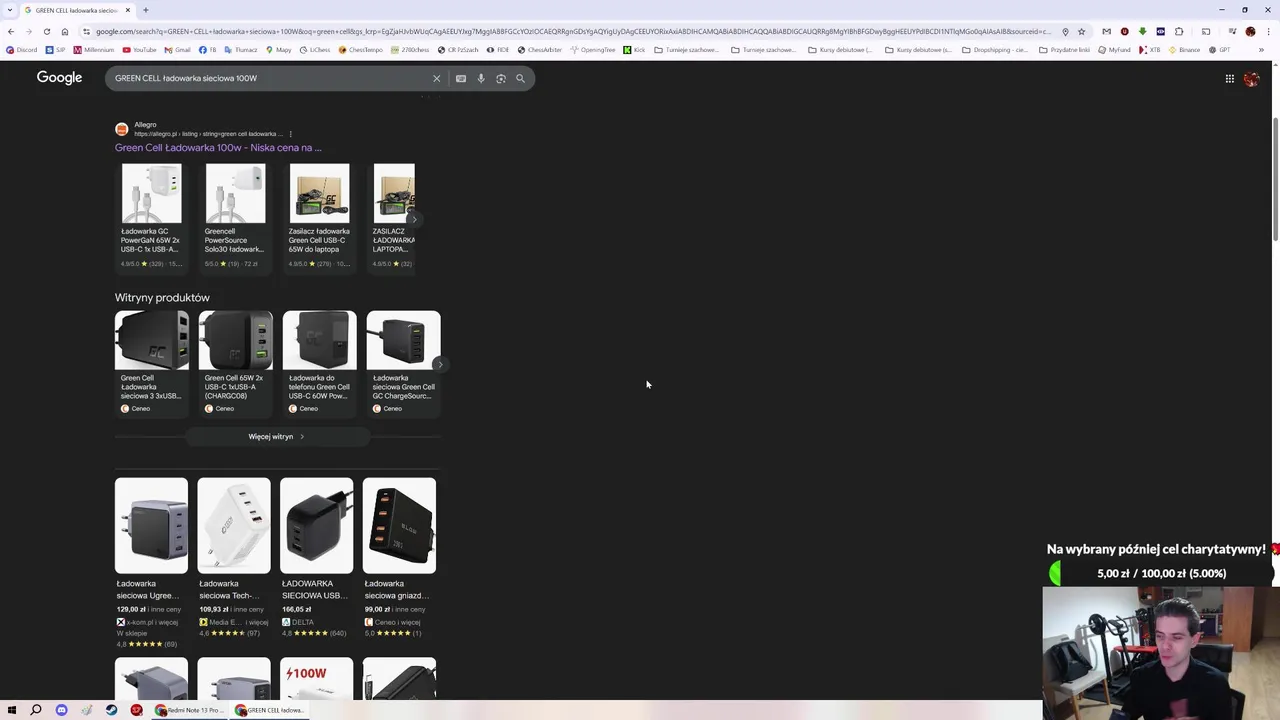Go to Google homepage via the logo

[59, 77]
